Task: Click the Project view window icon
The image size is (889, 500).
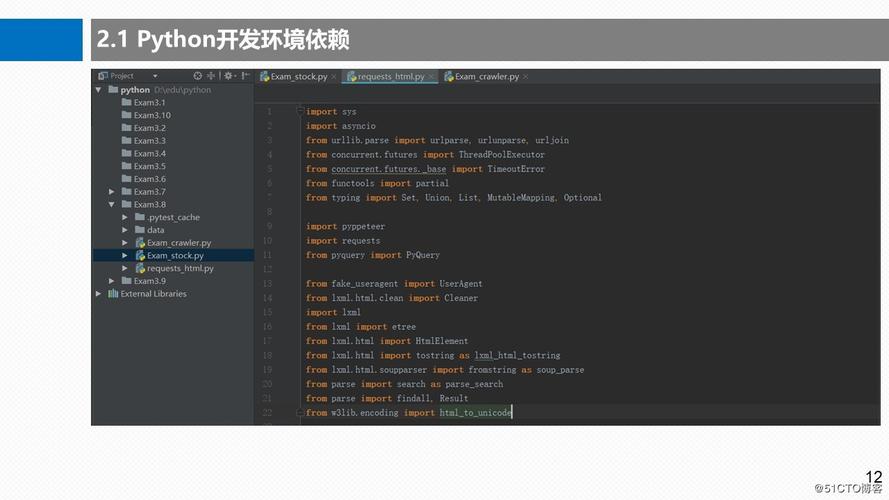Action: coord(103,75)
